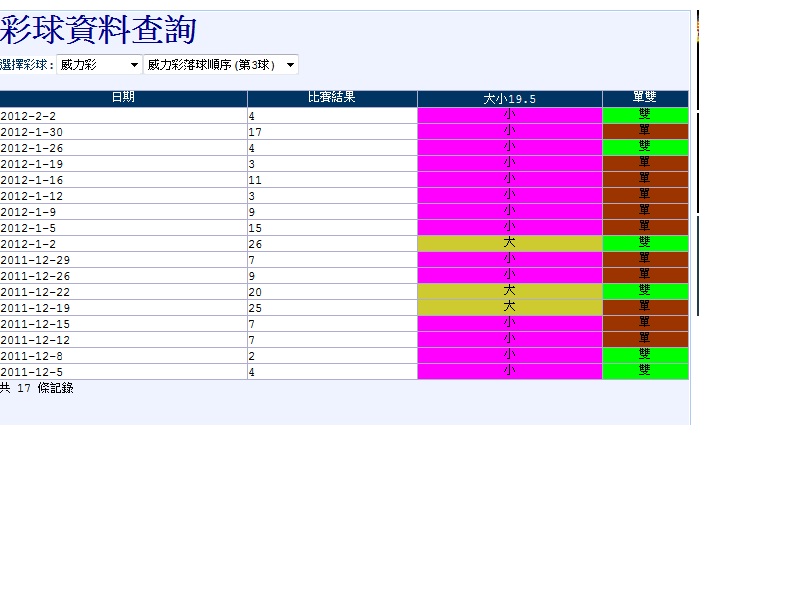800x600 pixels.
Task: Click the yellow 大 cell for 2011-12-22
Action: coord(510,292)
